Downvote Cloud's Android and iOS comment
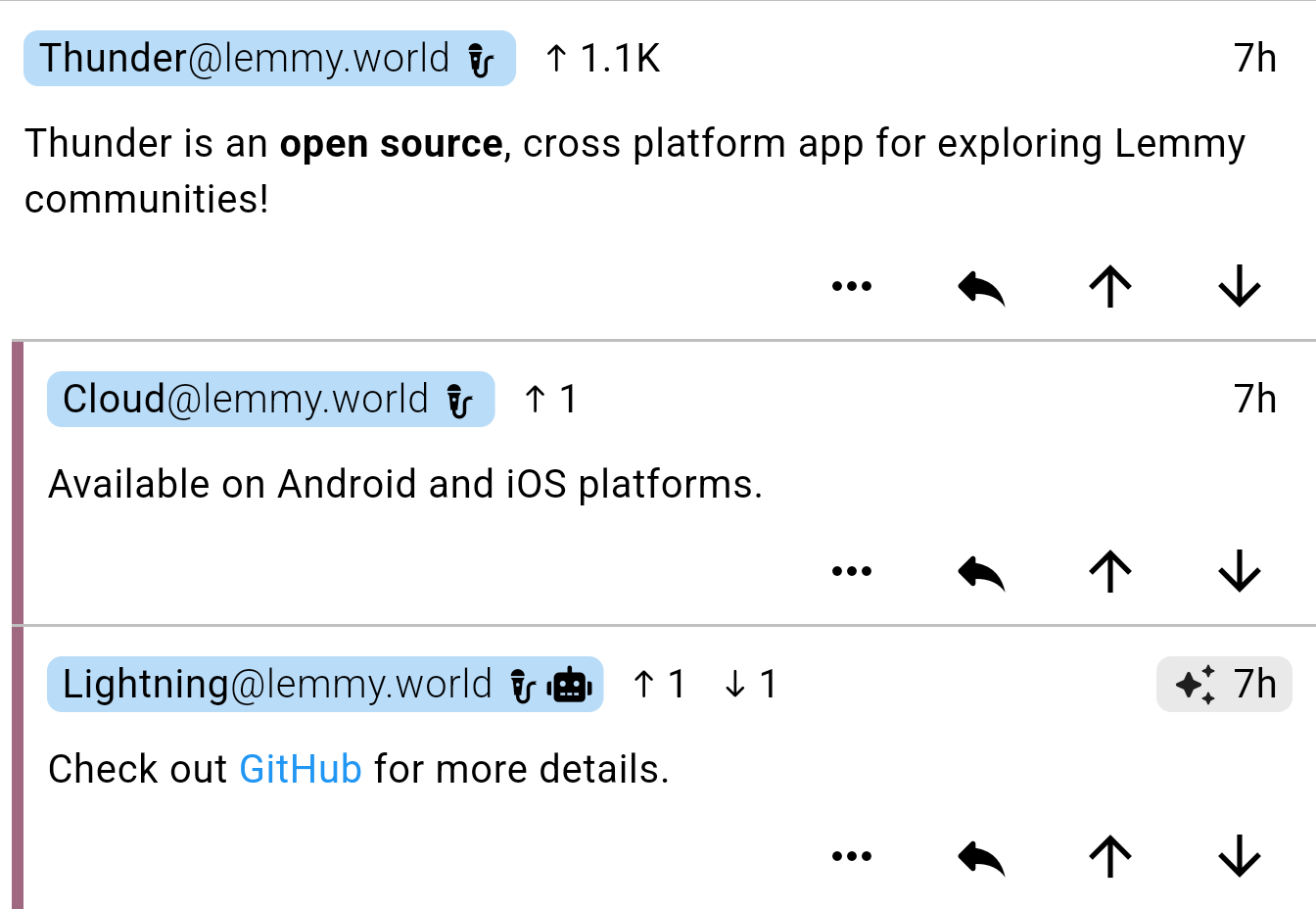The width and height of the screenshot is (1316, 909). click(x=1240, y=572)
